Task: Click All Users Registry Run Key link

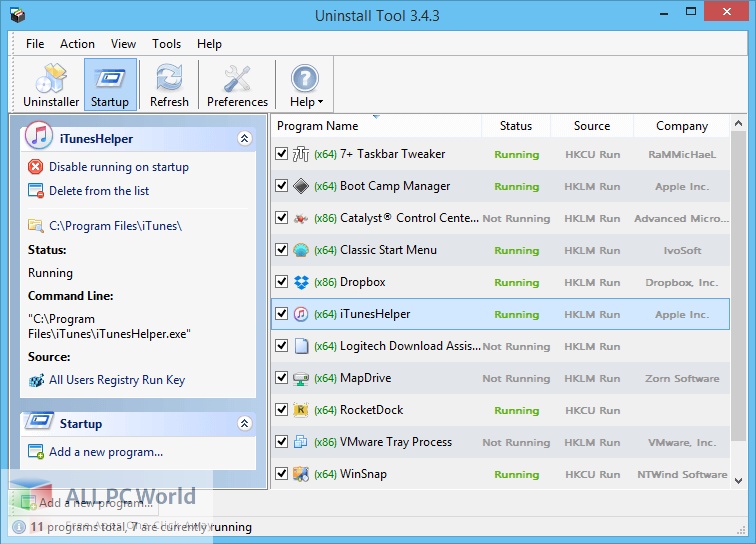Action: [x=117, y=380]
